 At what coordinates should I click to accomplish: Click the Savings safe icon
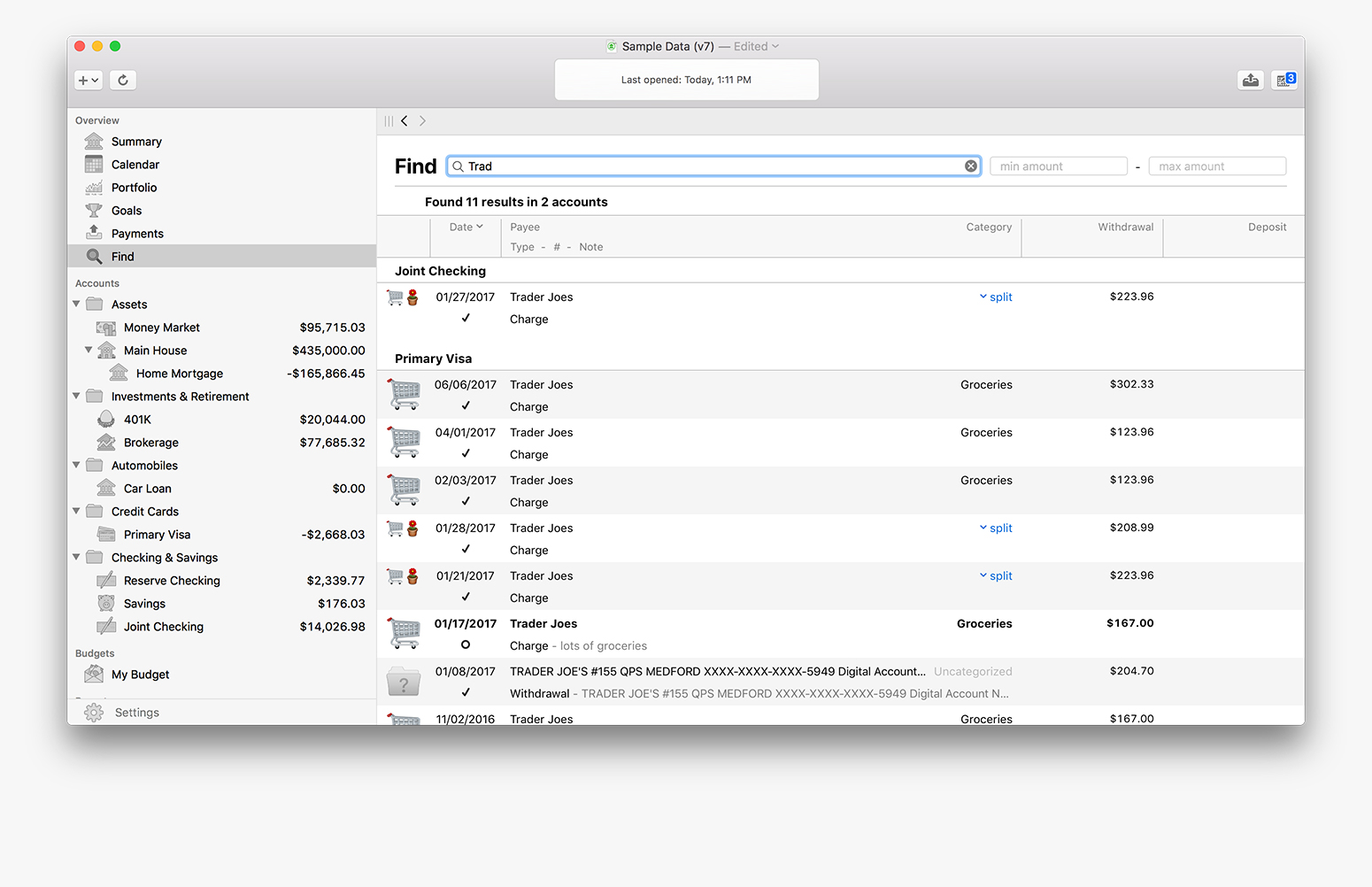106,604
